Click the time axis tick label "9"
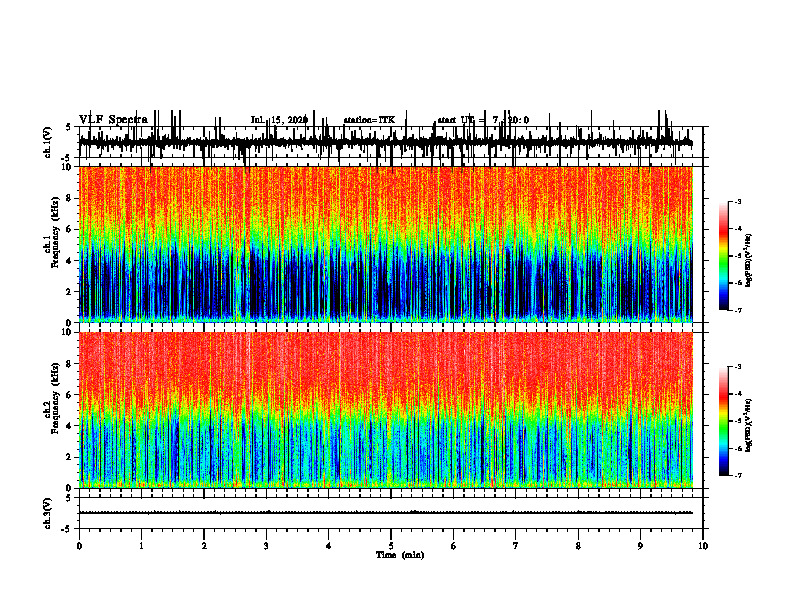The image size is (792, 612). (x=640, y=546)
